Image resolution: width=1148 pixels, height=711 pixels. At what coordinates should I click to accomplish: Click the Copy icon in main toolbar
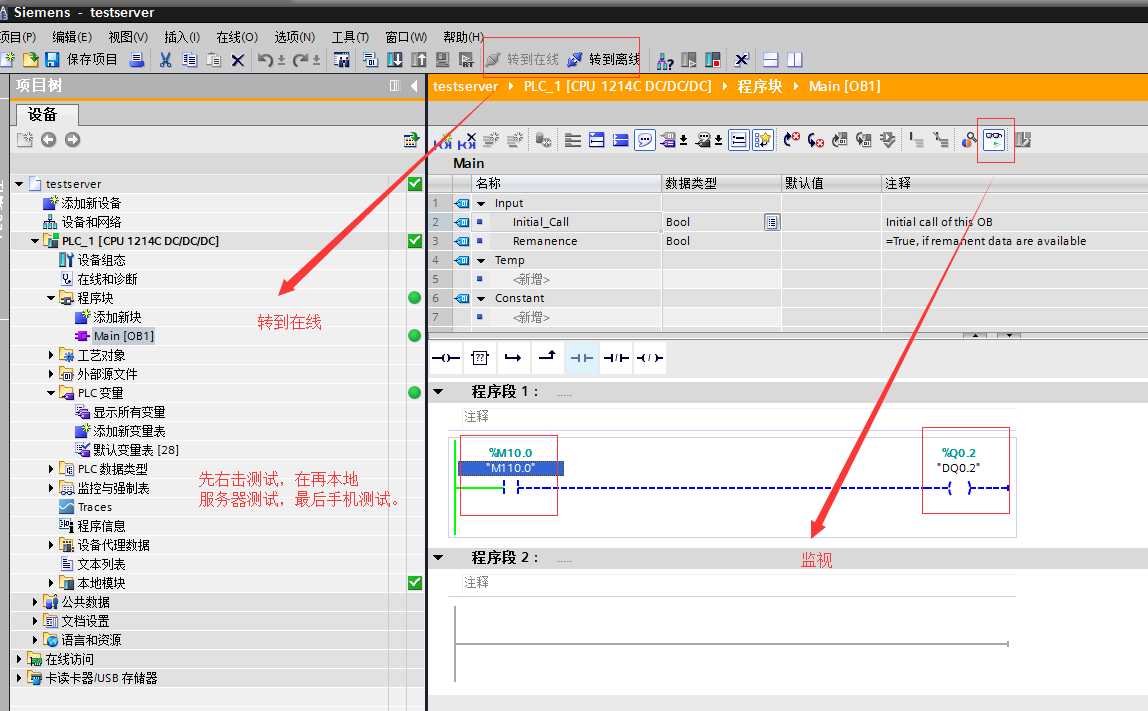click(190, 59)
